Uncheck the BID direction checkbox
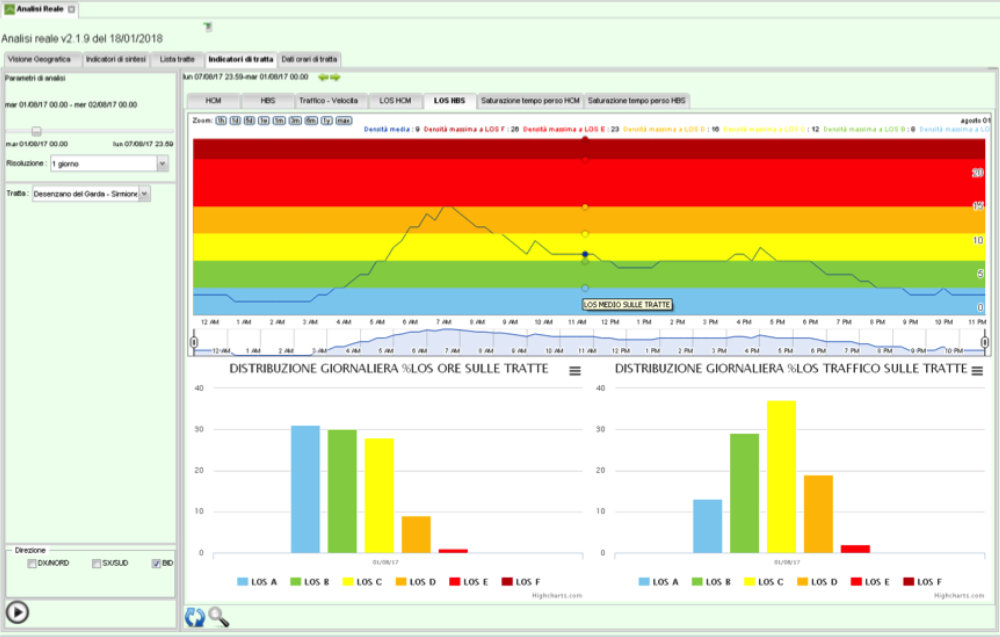This screenshot has height=637, width=1000. tap(156, 564)
